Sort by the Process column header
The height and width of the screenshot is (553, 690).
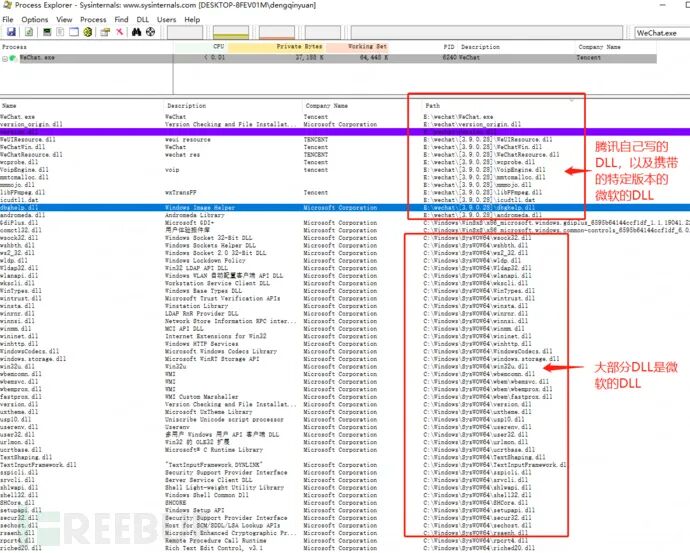click(87, 47)
